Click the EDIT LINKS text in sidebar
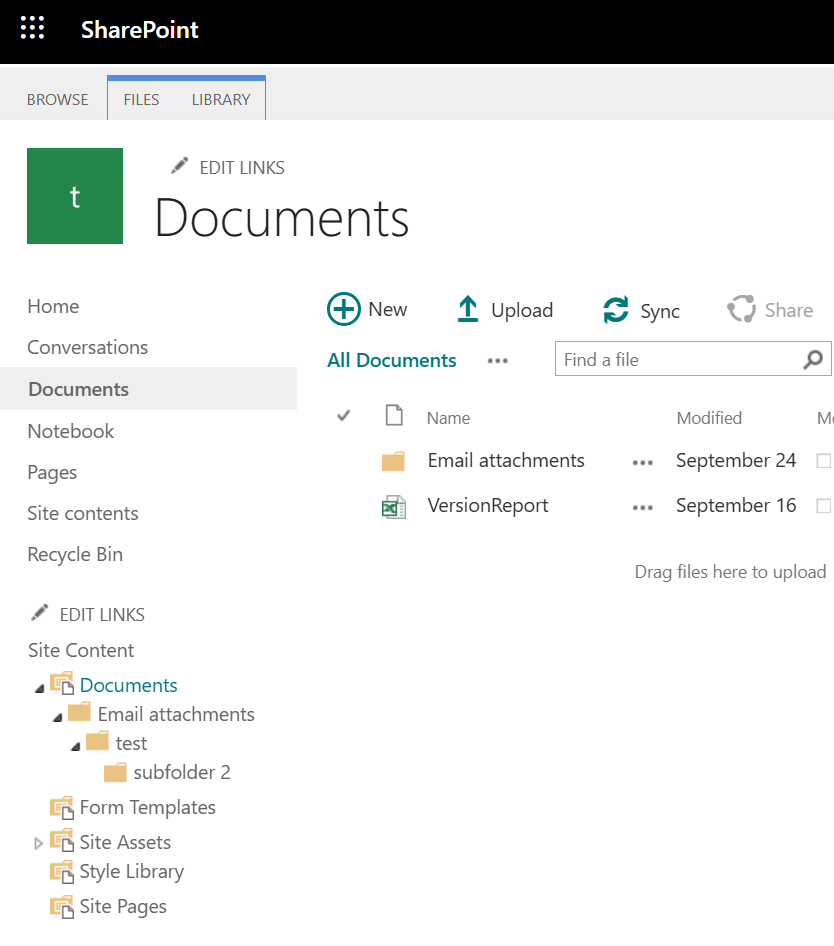Screen dimensions: 834x946 pos(102,615)
